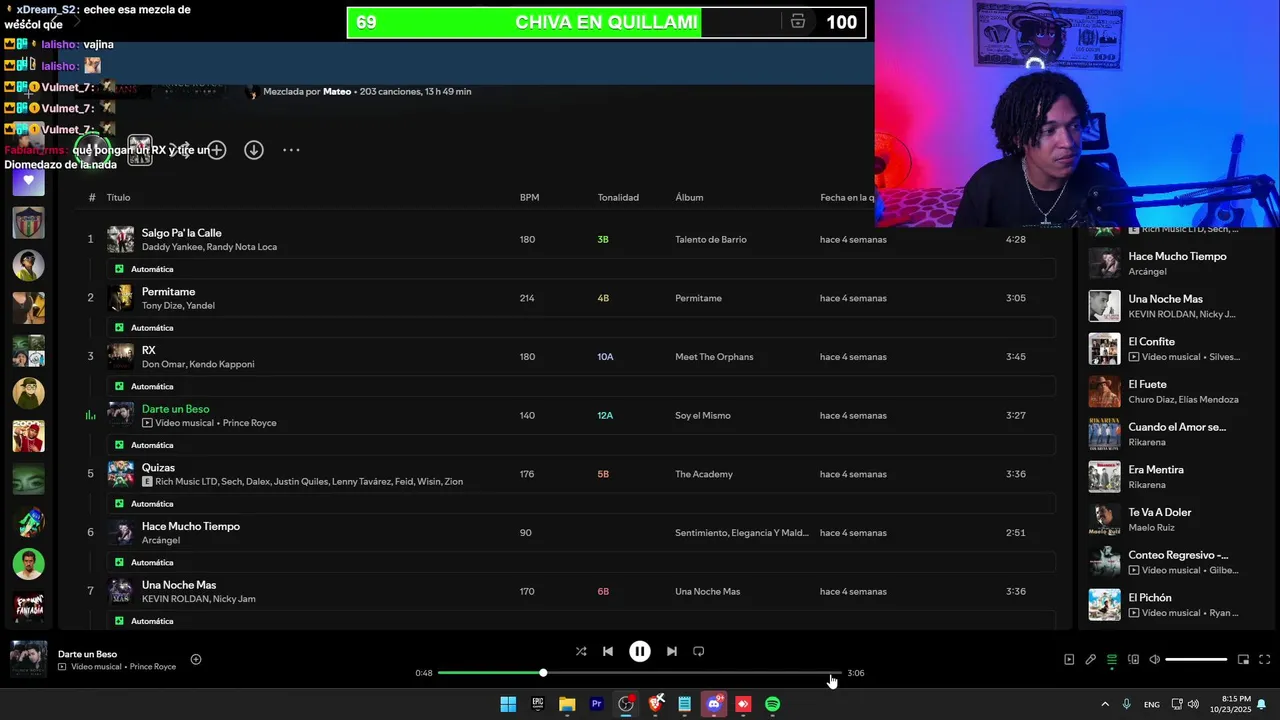Skip to the previous track
The height and width of the screenshot is (720, 1280).
pos(608,651)
